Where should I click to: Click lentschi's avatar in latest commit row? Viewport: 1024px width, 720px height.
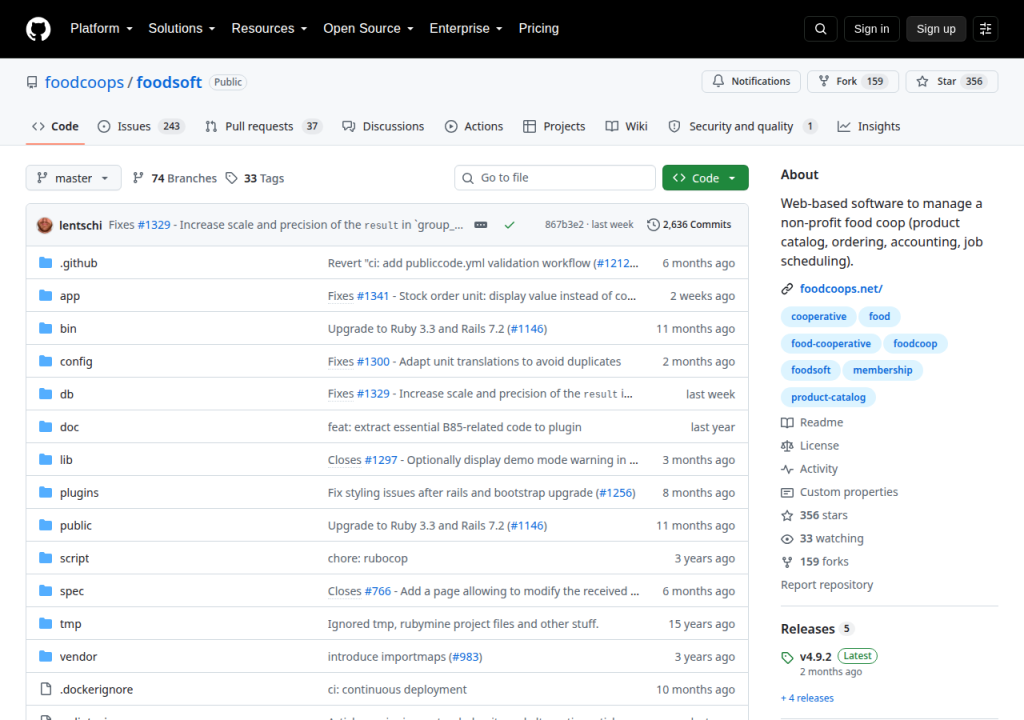tap(44, 225)
